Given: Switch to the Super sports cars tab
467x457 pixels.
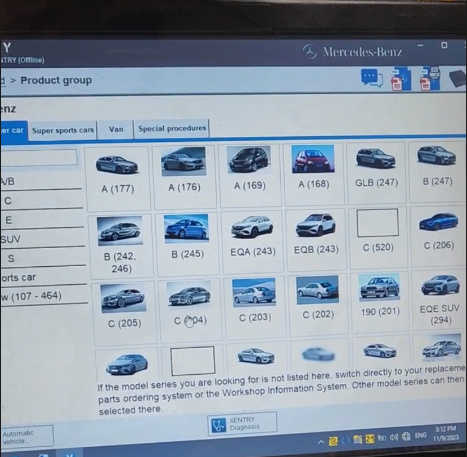Looking at the screenshot, I should (x=63, y=130).
